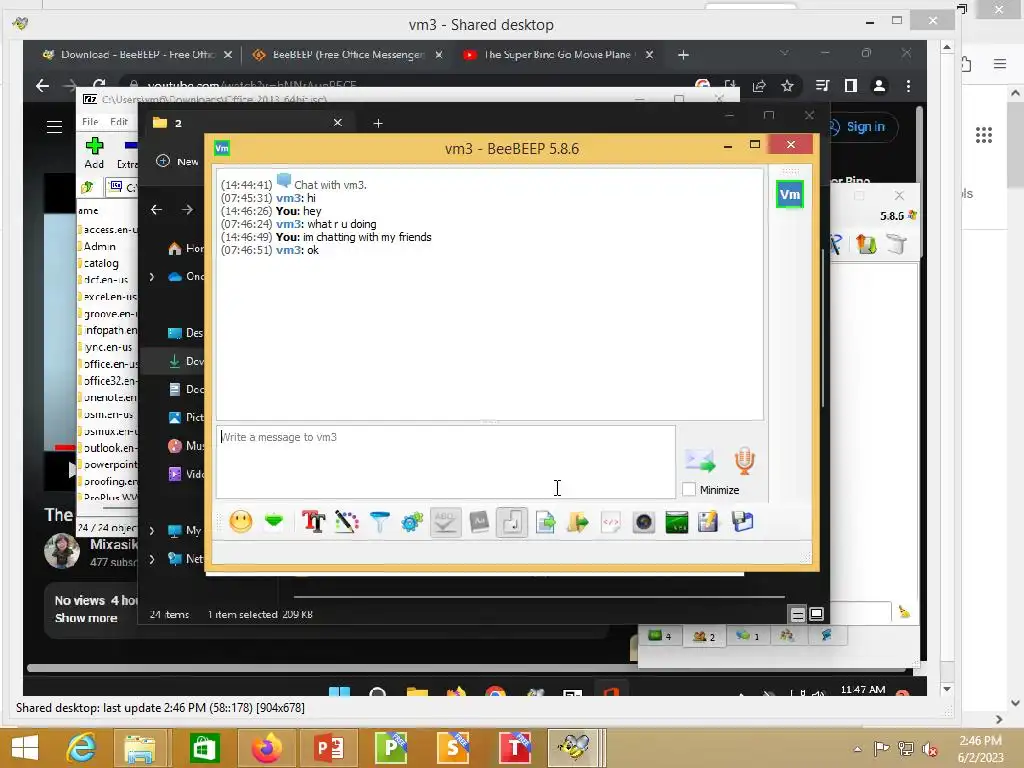Open a new browser tab with plus button
The image size is (1024, 768).
(683, 55)
